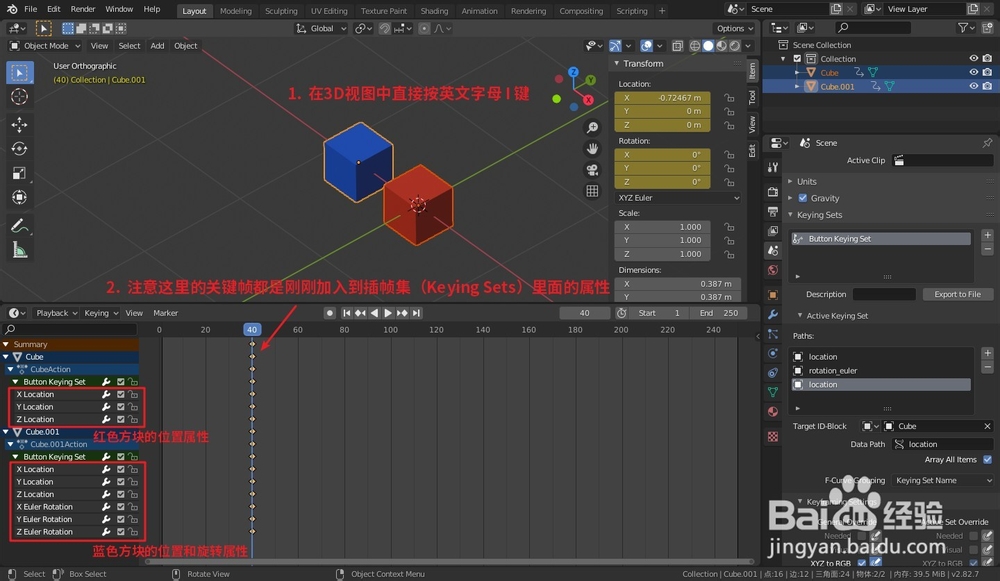Toggle auto keying record button

click(330, 313)
